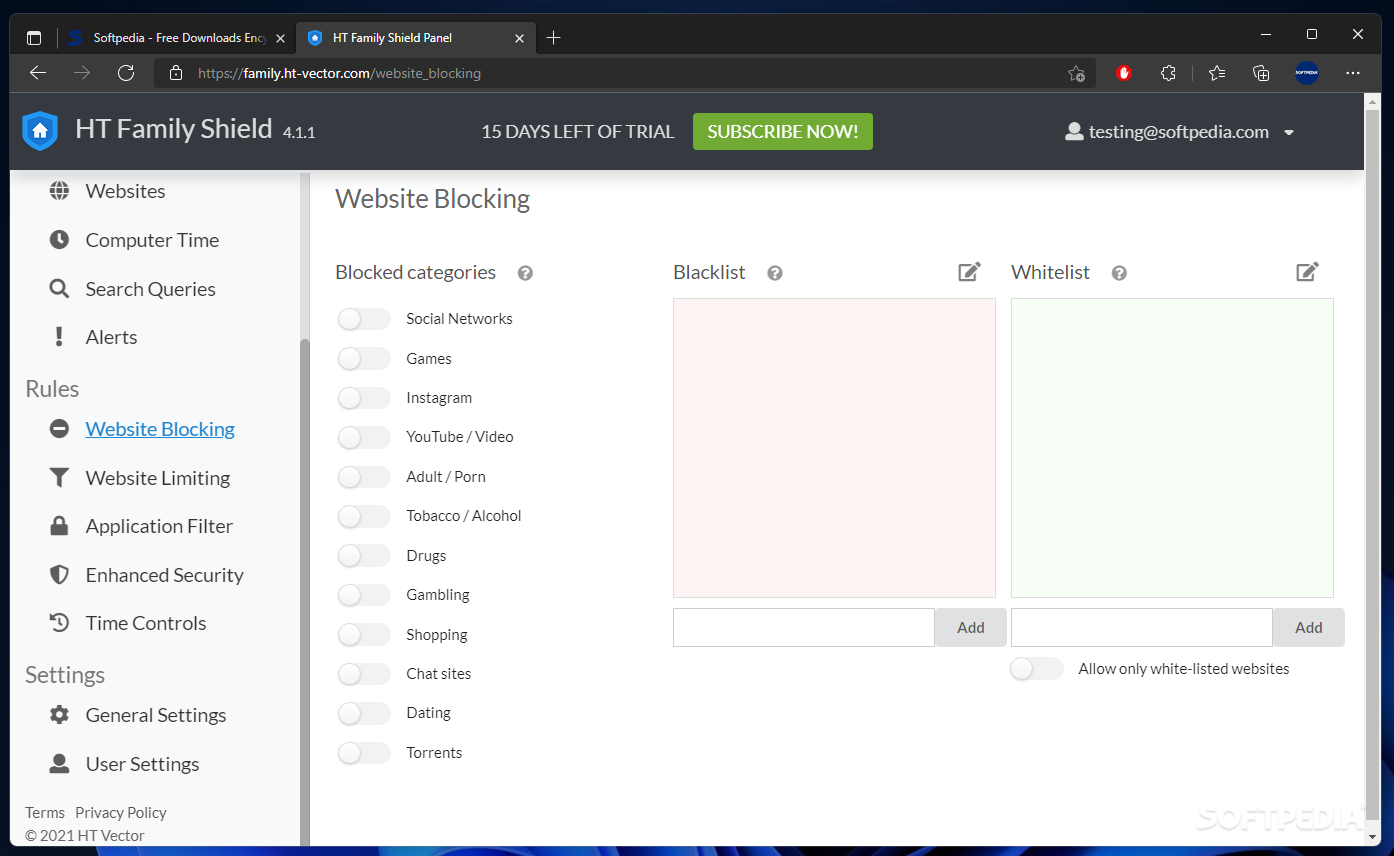Click the Website Blocking sidebar link
1394x856 pixels.
(x=160, y=429)
